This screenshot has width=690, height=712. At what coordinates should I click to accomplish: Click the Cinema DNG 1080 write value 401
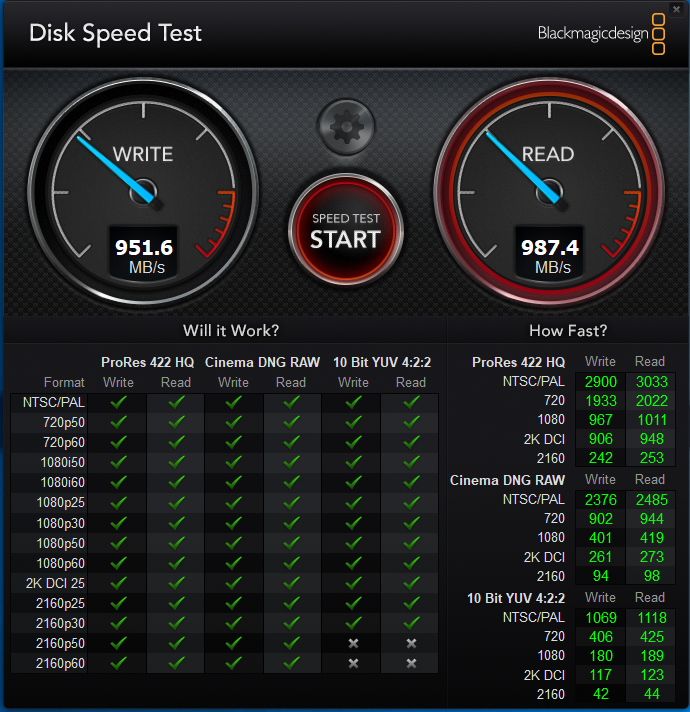click(601, 538)
